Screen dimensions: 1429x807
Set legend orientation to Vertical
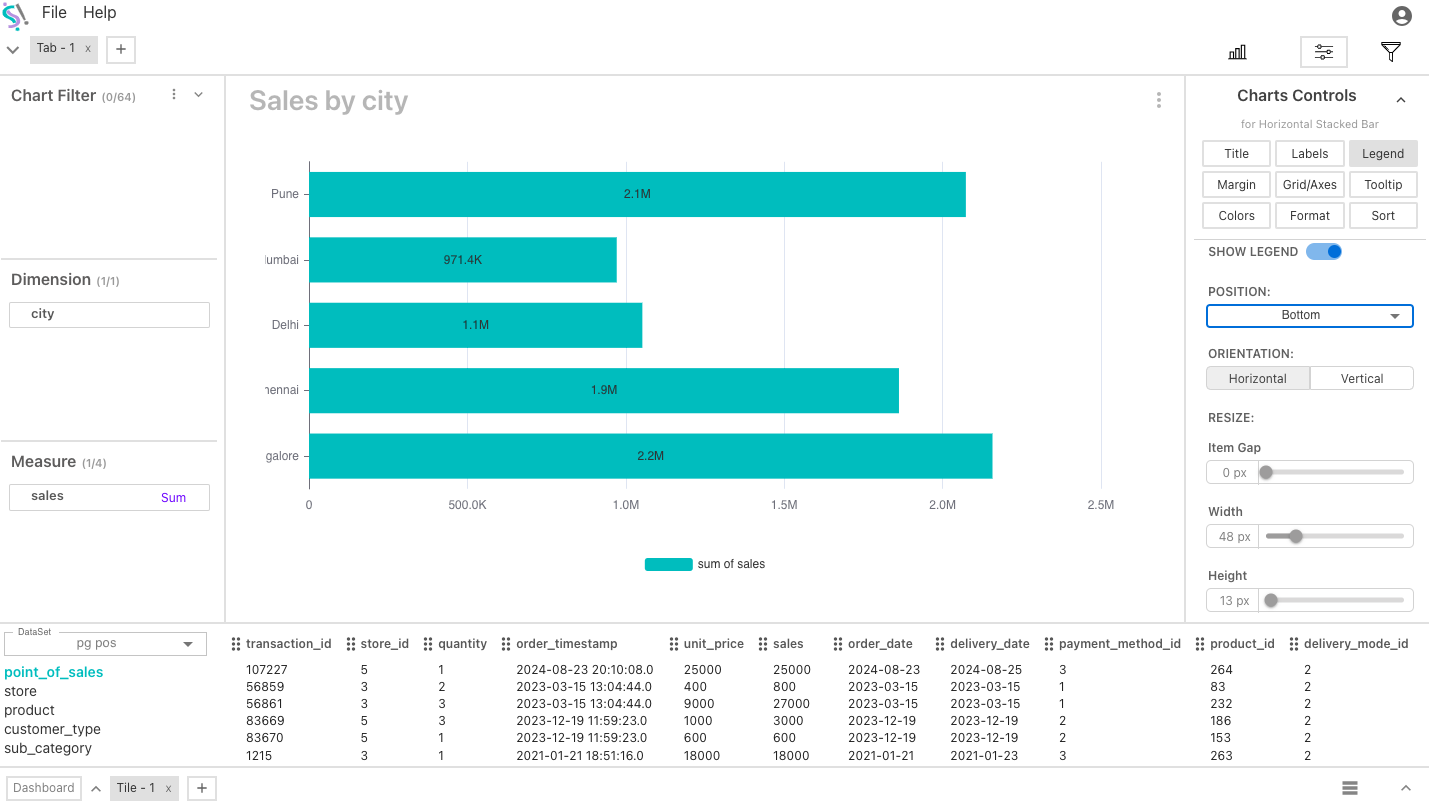pyautogui.click(x=1362, y=378)
